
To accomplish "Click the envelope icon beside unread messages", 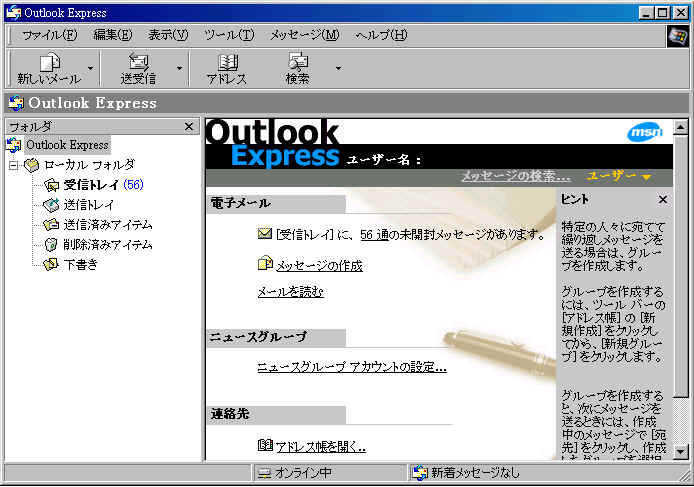I will 265,233.
